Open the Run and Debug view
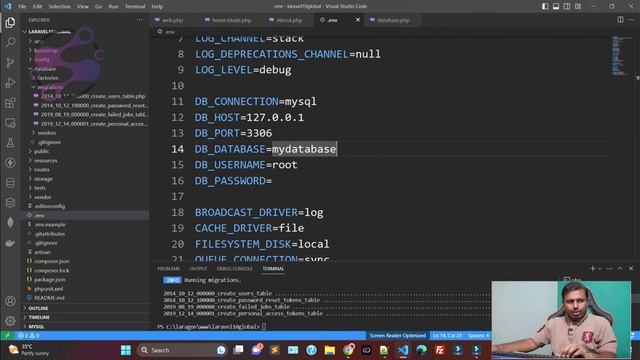 (x=10, y=82)
